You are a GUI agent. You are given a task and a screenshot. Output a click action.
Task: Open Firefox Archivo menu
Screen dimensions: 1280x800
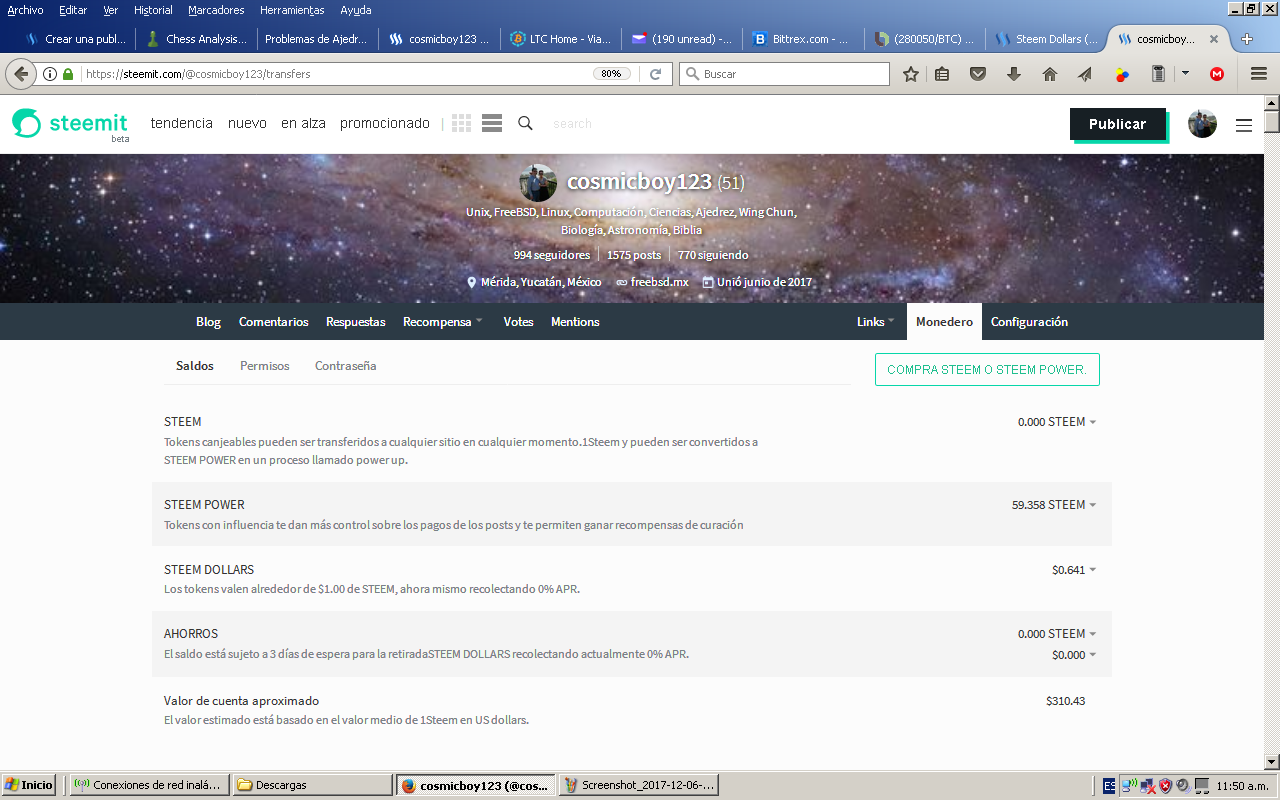(25, 10)
